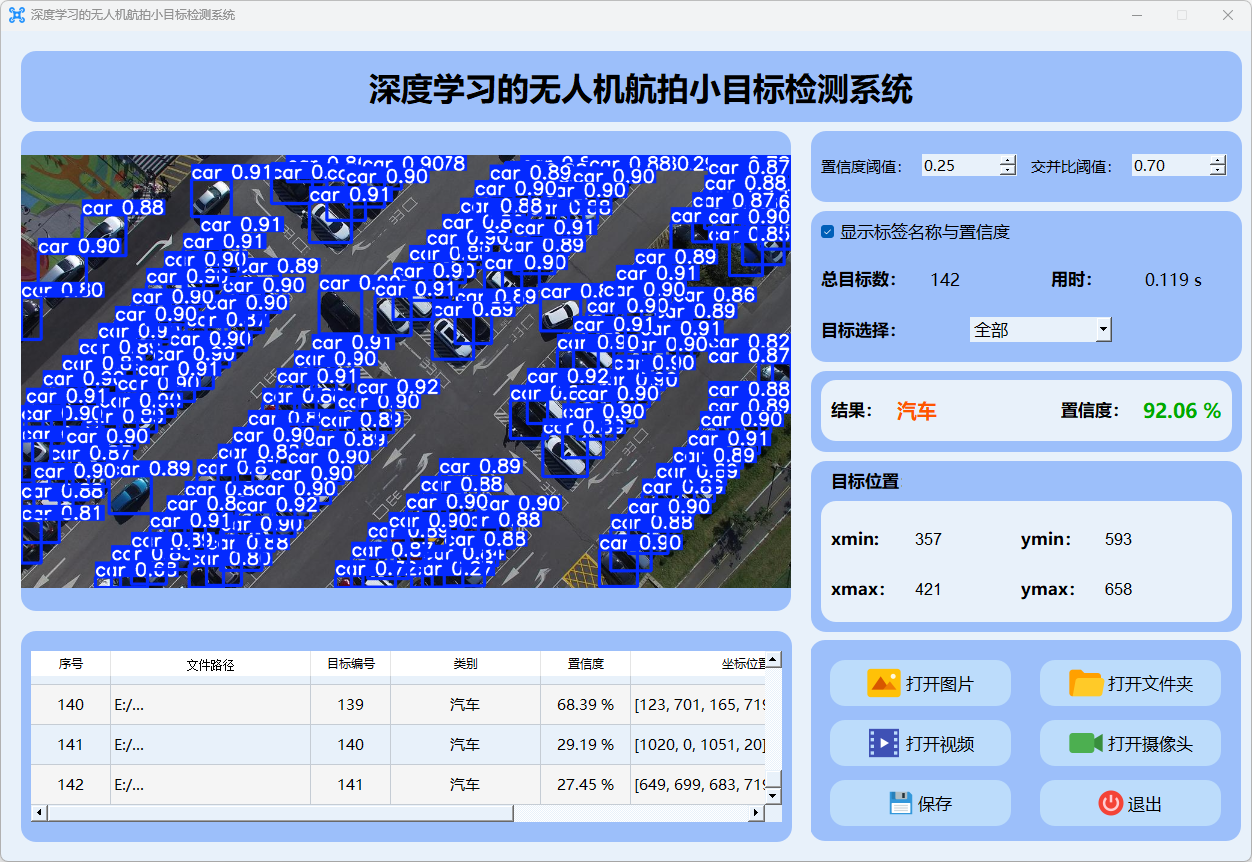This screenshot has width=1252, height=862.
Task: Click the film strip video icon
Action: coord(883,743)
